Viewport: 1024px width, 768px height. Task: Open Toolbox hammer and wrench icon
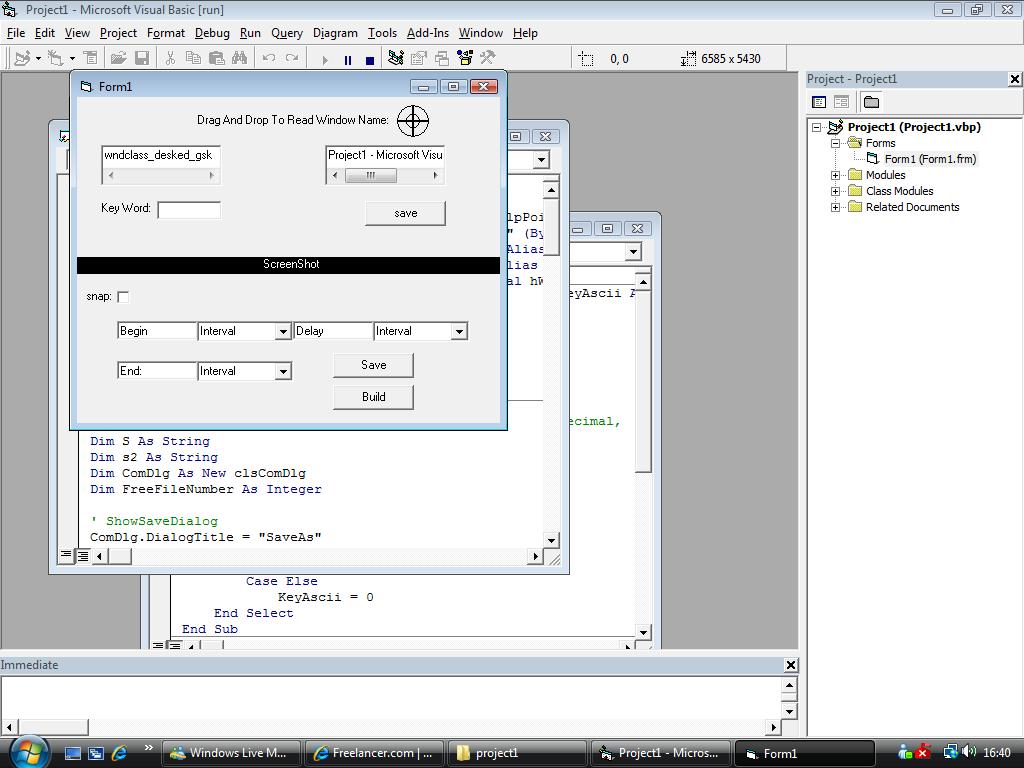click(x=488, y=58)
